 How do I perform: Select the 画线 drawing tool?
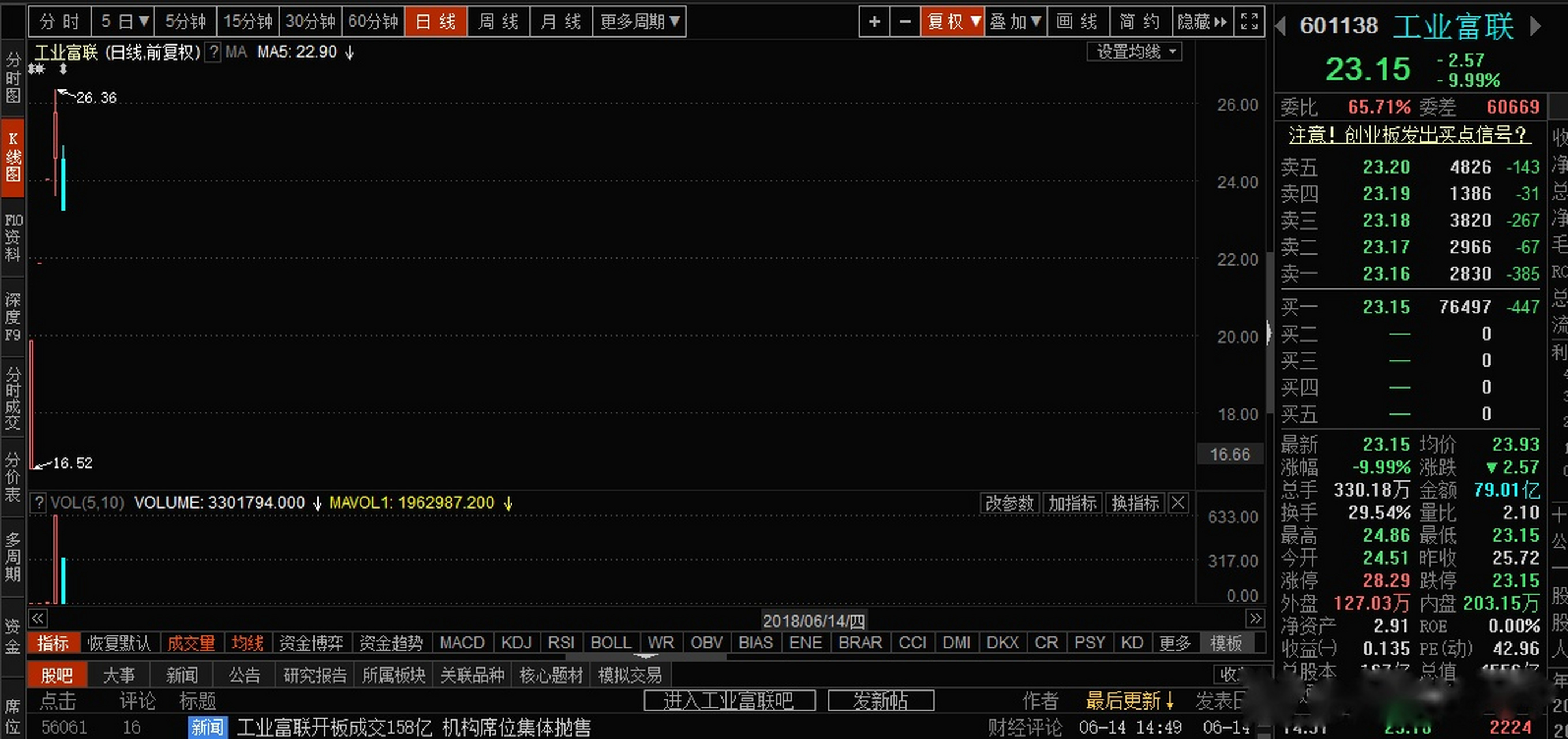click(x=1080, y=21)
